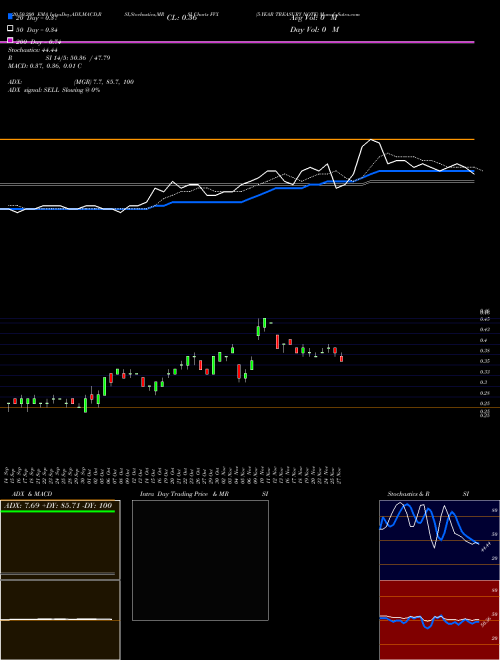The height and width of the screenshot is (660, 500).
Task: Click the blue 20 Day legend swatch
Action: coord(11,16)
